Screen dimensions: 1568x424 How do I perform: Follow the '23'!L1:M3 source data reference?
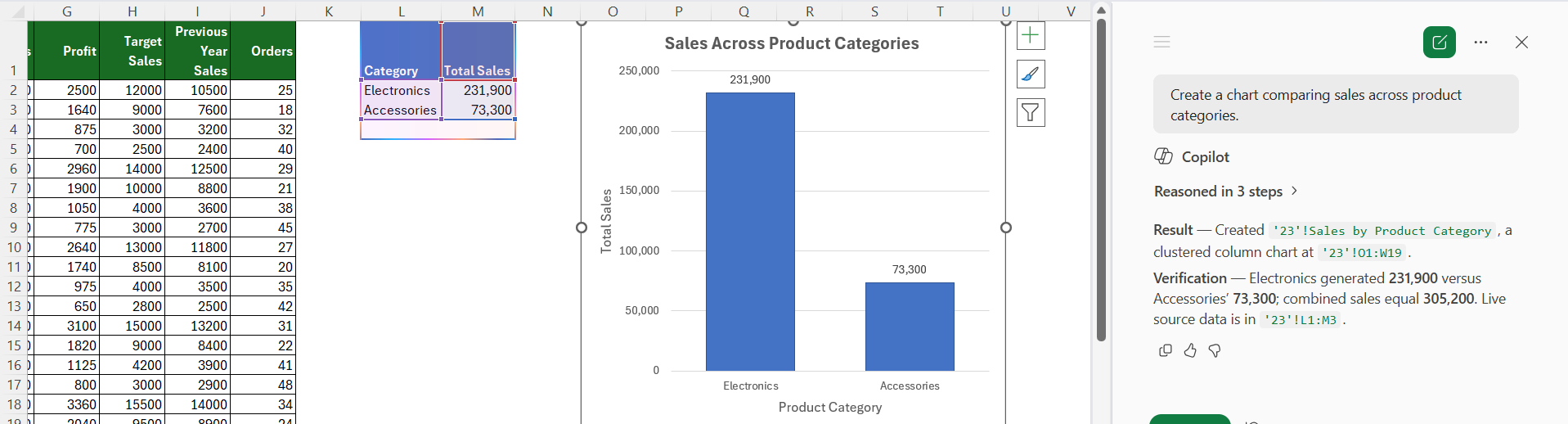1300,320
